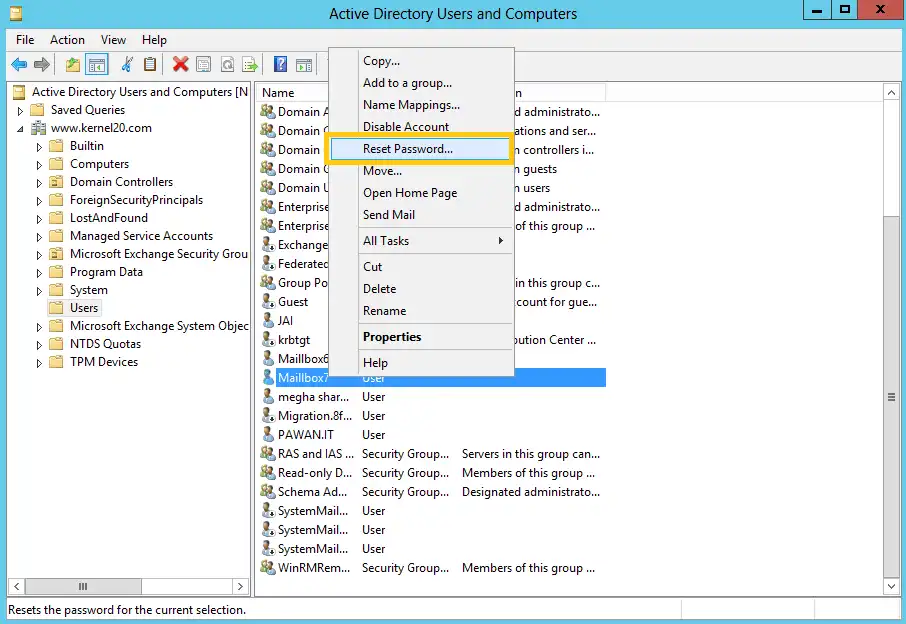This screenshot has height=624, width=906.
Task: Choose Cut in context menu
Action: (x=421, y=267)
